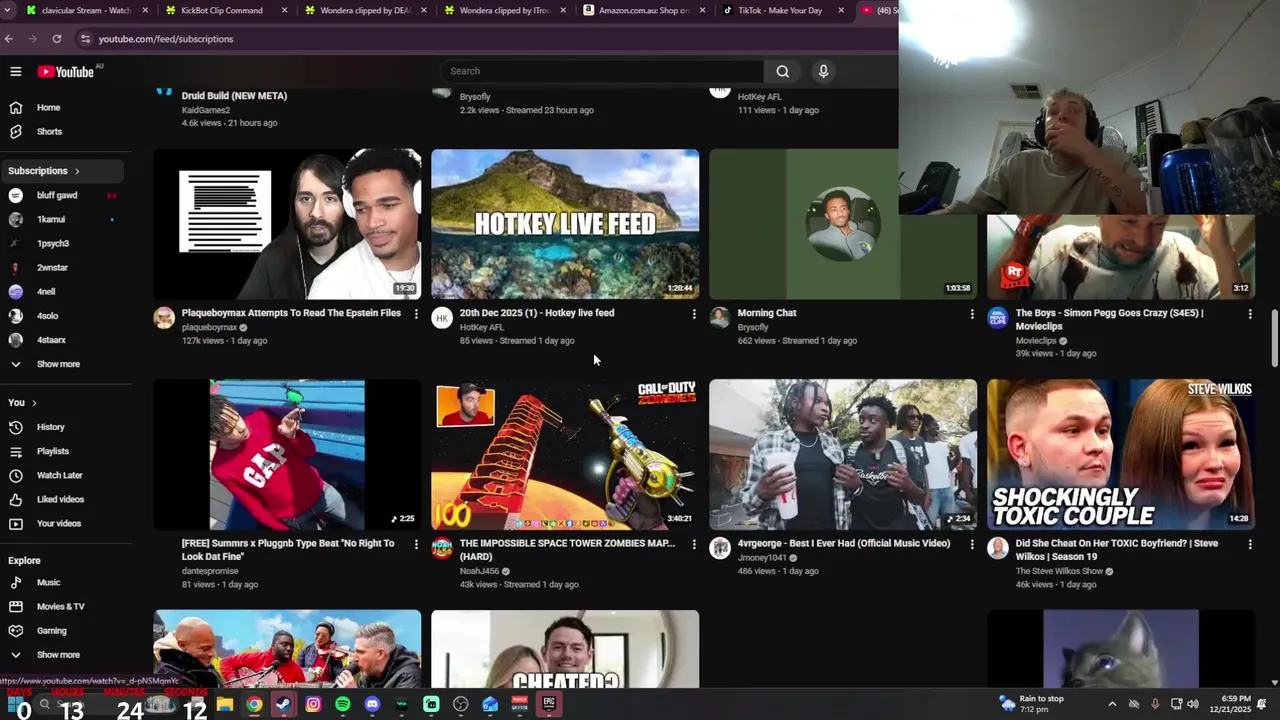Start voice search with microphone icon
The width and height of the screenshot is (1280, 720).
pyautogui.click(x=823, y=71)
